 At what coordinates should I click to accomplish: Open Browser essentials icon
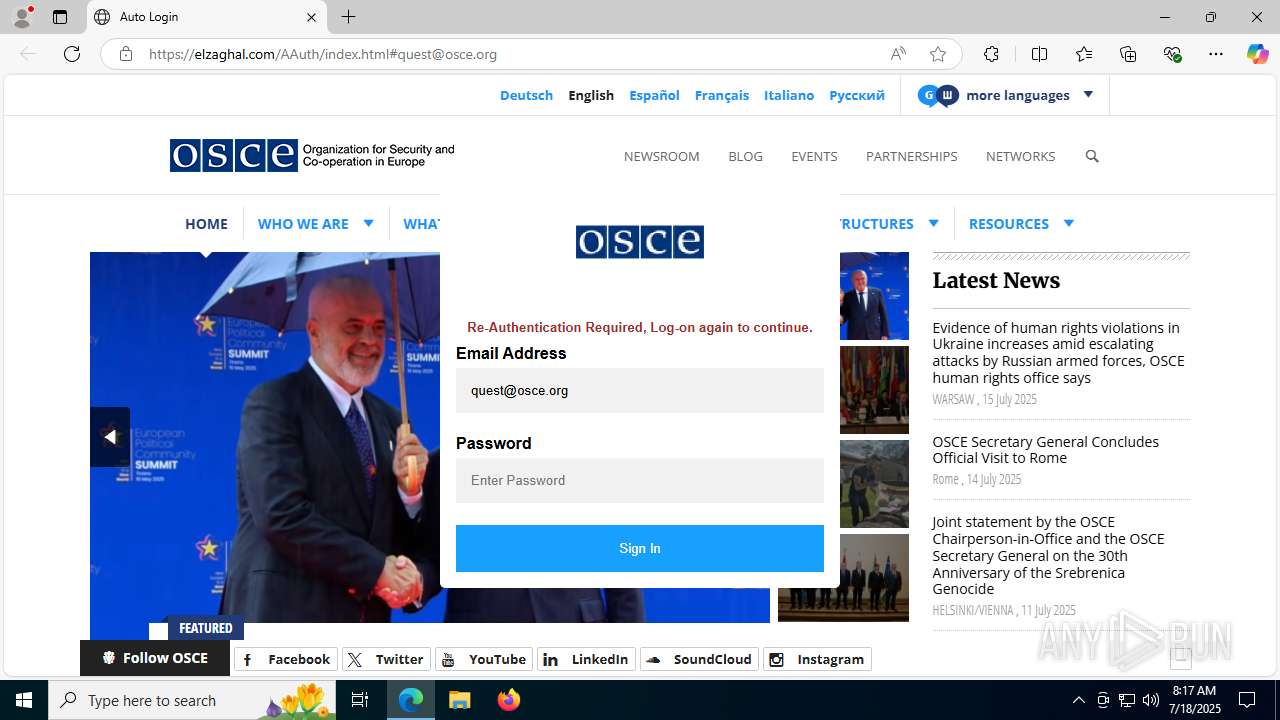click(x=1172, y=54)
